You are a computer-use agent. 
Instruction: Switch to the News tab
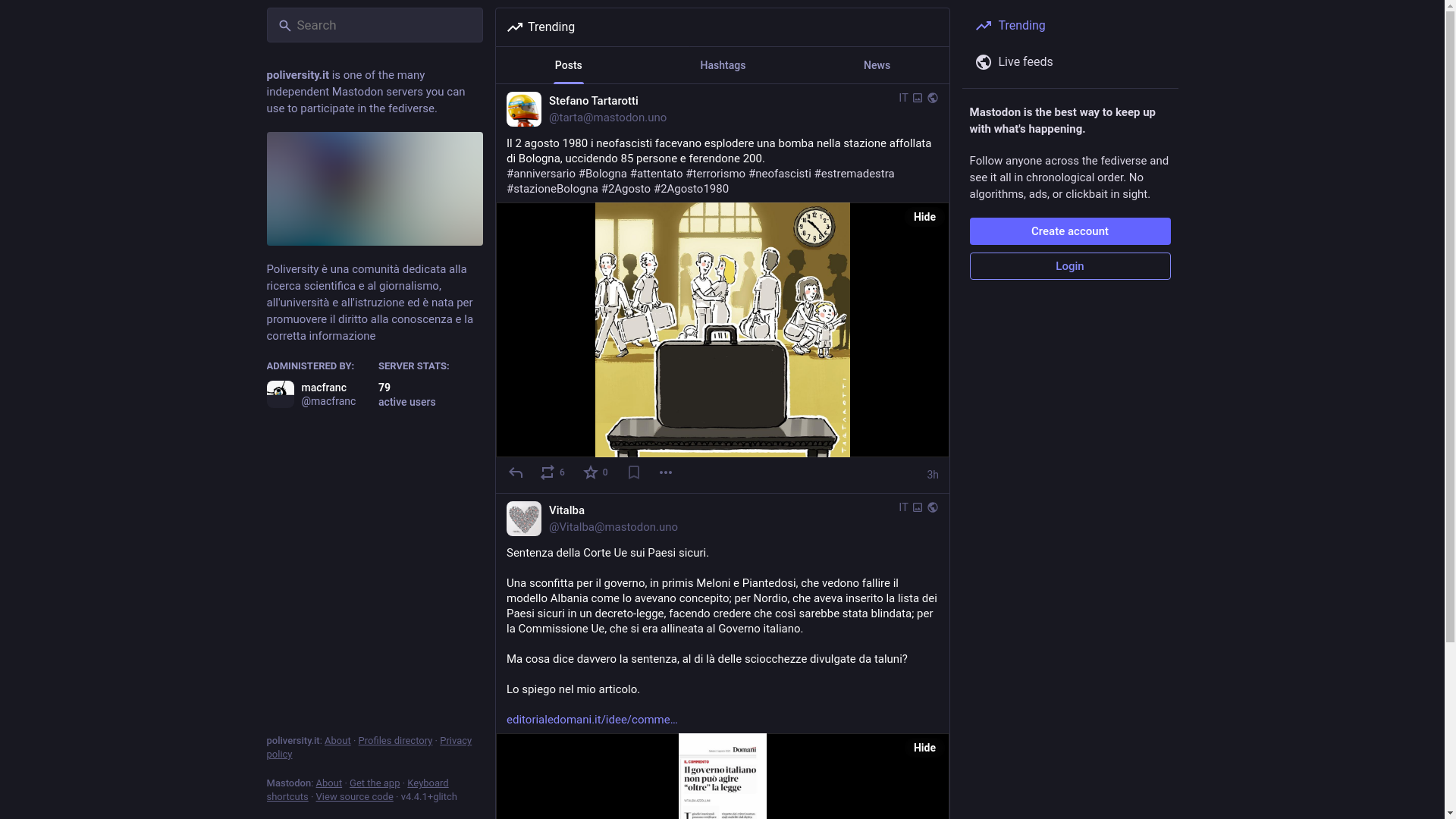pos(877,65)
